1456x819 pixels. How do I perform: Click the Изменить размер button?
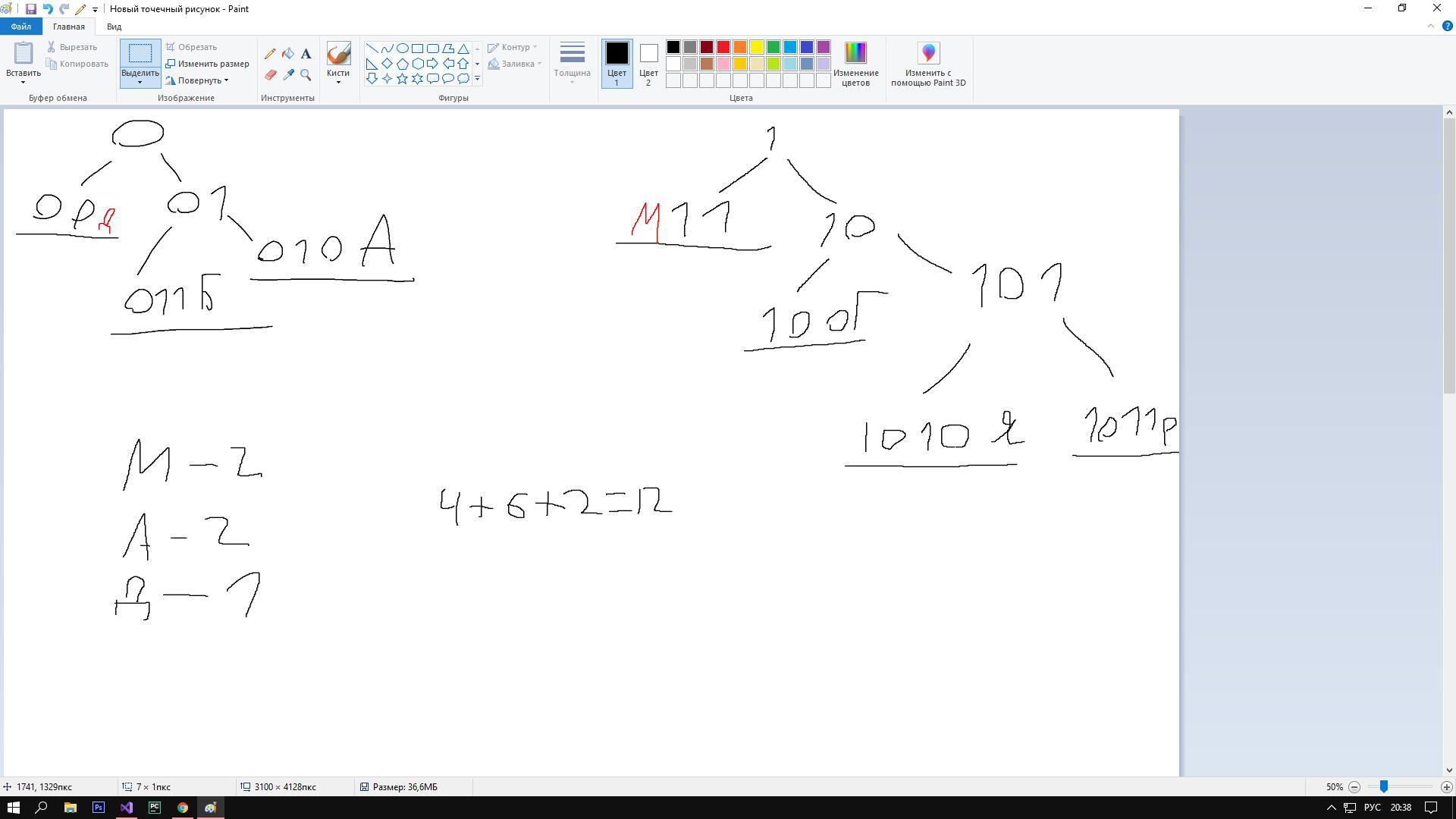[x=207, y=64]
